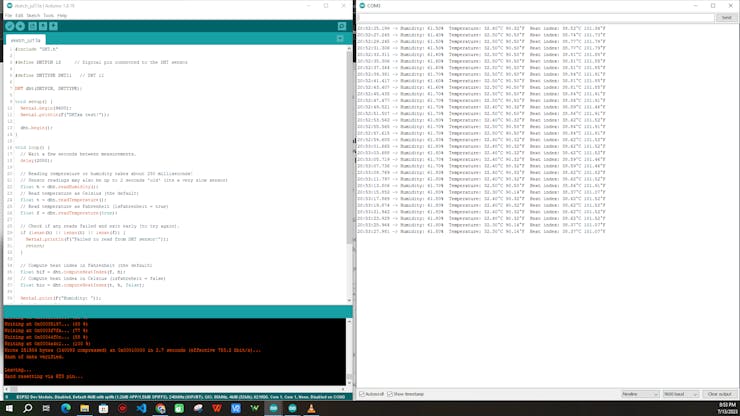The image size is (740, 416).
Task: Click the COM3 window title bar icon
Action: click(362, 6)
